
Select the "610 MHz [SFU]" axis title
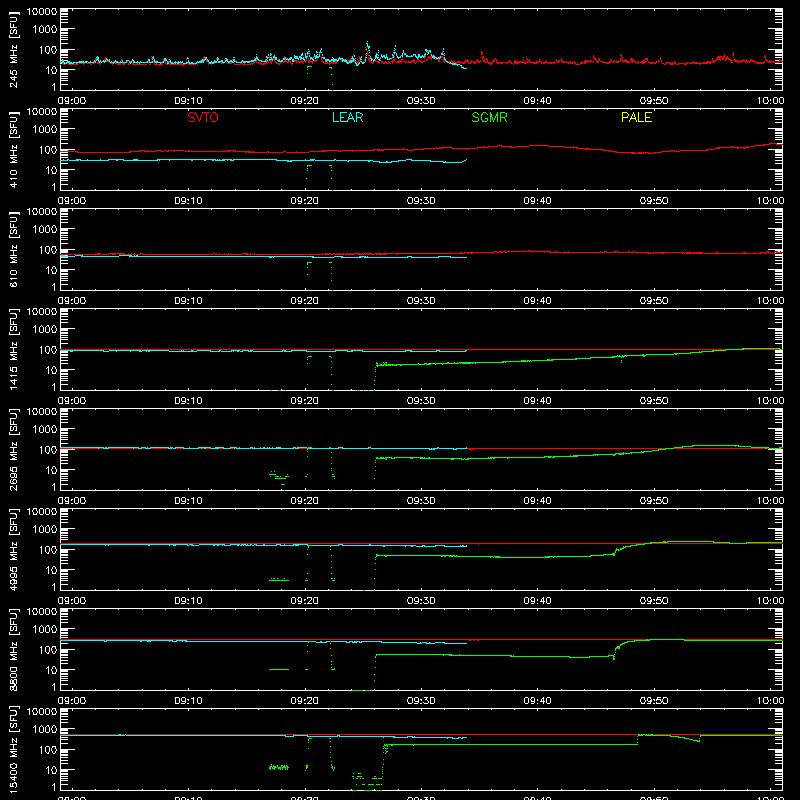point(13,249)
